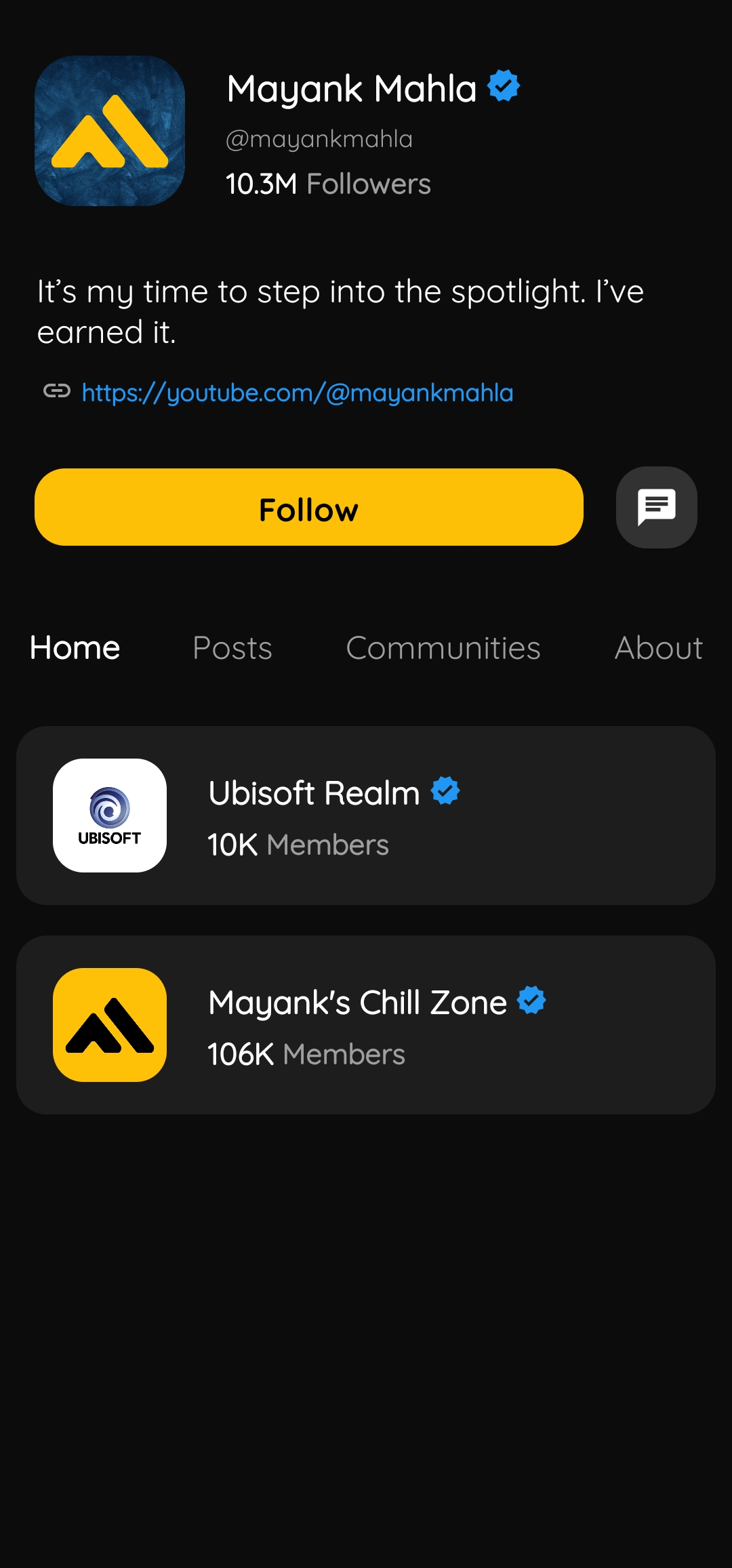Open the Communities tab

(443, 648)
